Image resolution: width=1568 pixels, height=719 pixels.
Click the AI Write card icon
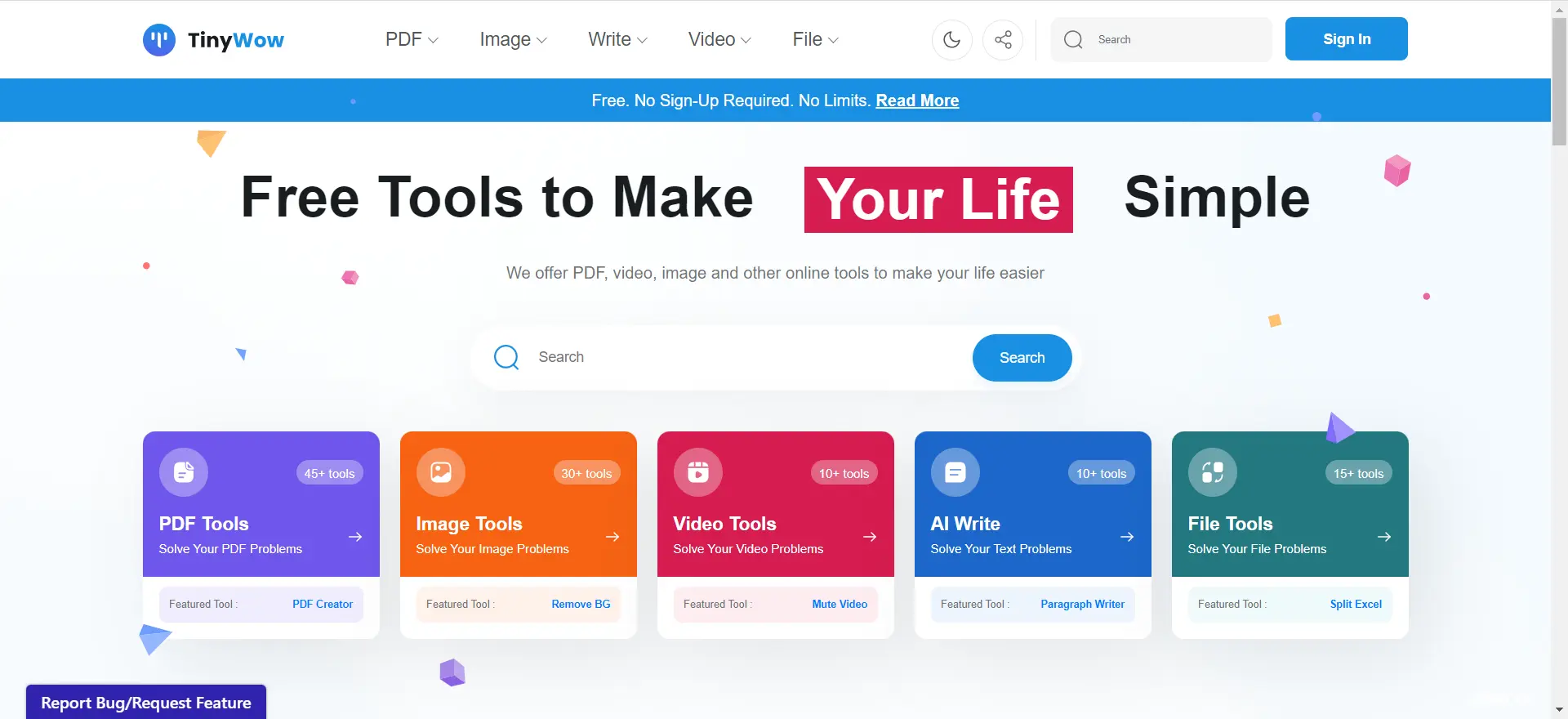pyautogui.click(x=955, y=472)
